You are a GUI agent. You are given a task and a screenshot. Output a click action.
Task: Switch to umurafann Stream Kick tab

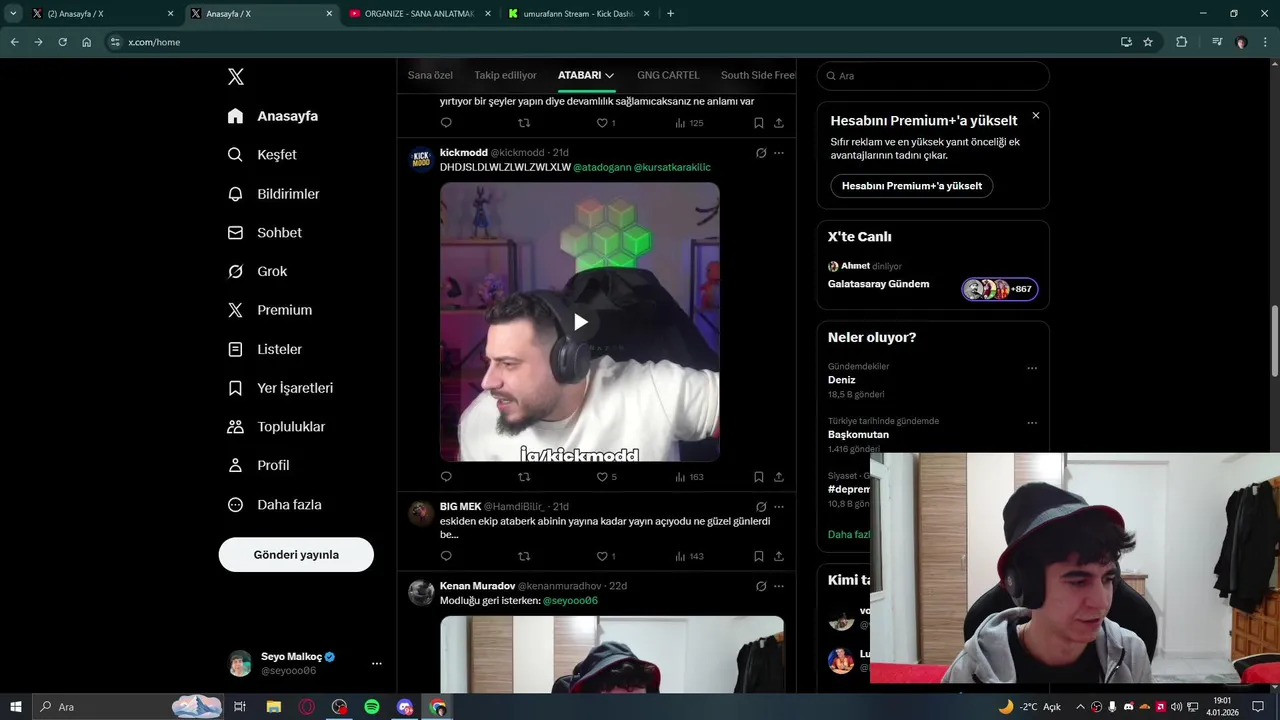coord(577,14)
